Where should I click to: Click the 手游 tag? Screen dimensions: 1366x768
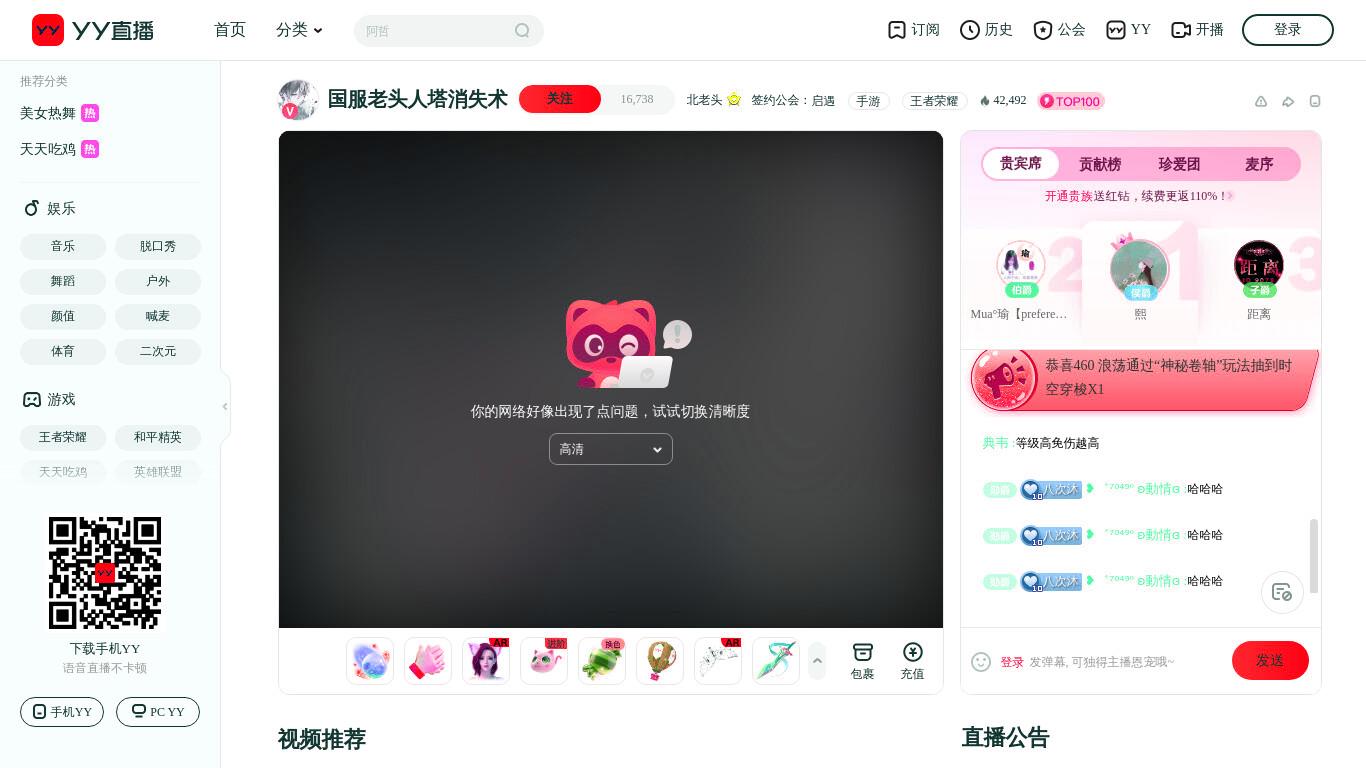(x=869, y=101)
